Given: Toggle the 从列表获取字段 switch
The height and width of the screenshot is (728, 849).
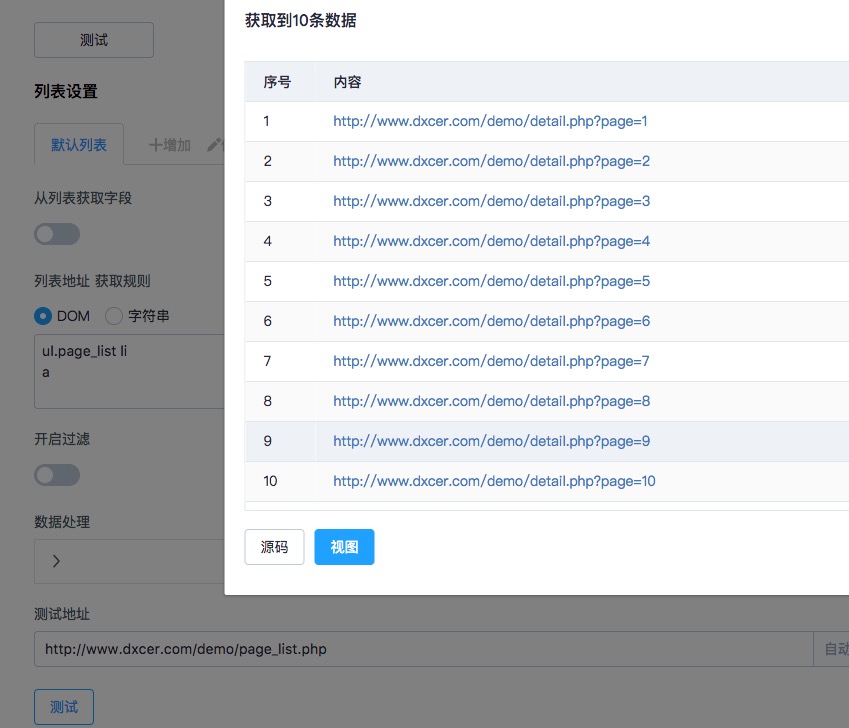Looking at the screenshot, I should (x=57, y=234).
